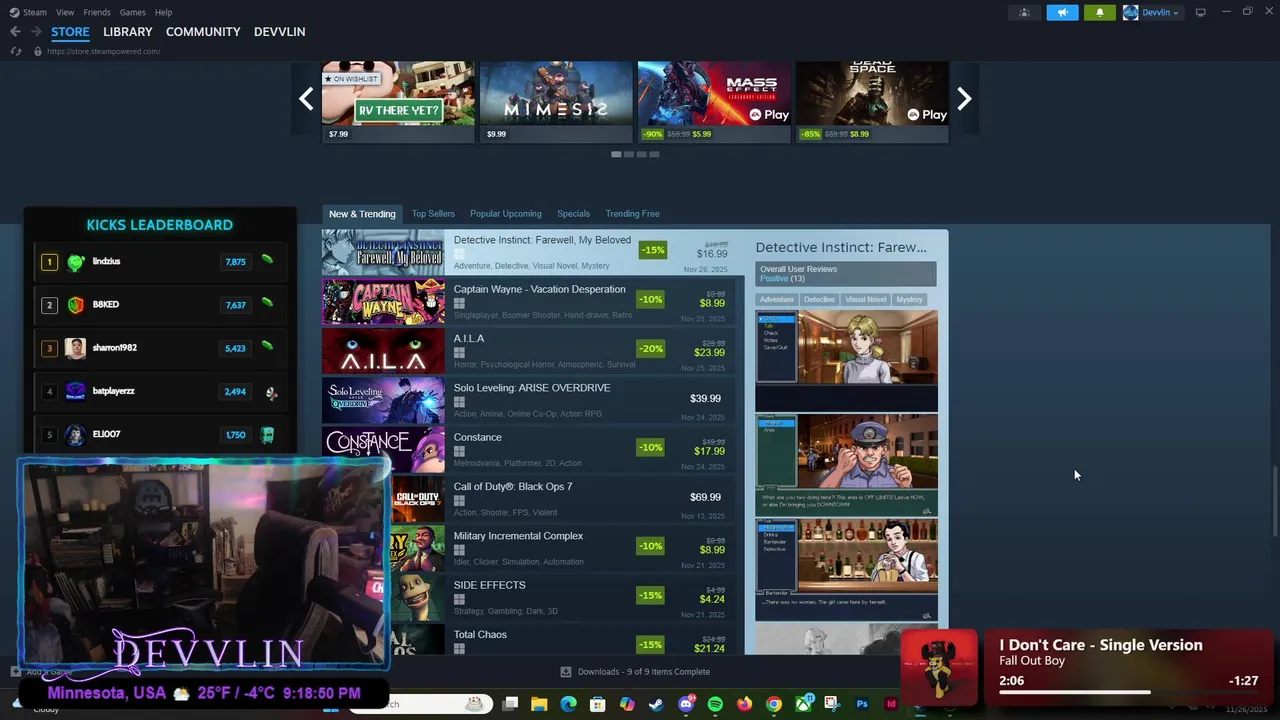Switch Steam to Big Picture mode
The width and height of the screenshot is (1280, 720).
pos(1200,12)
